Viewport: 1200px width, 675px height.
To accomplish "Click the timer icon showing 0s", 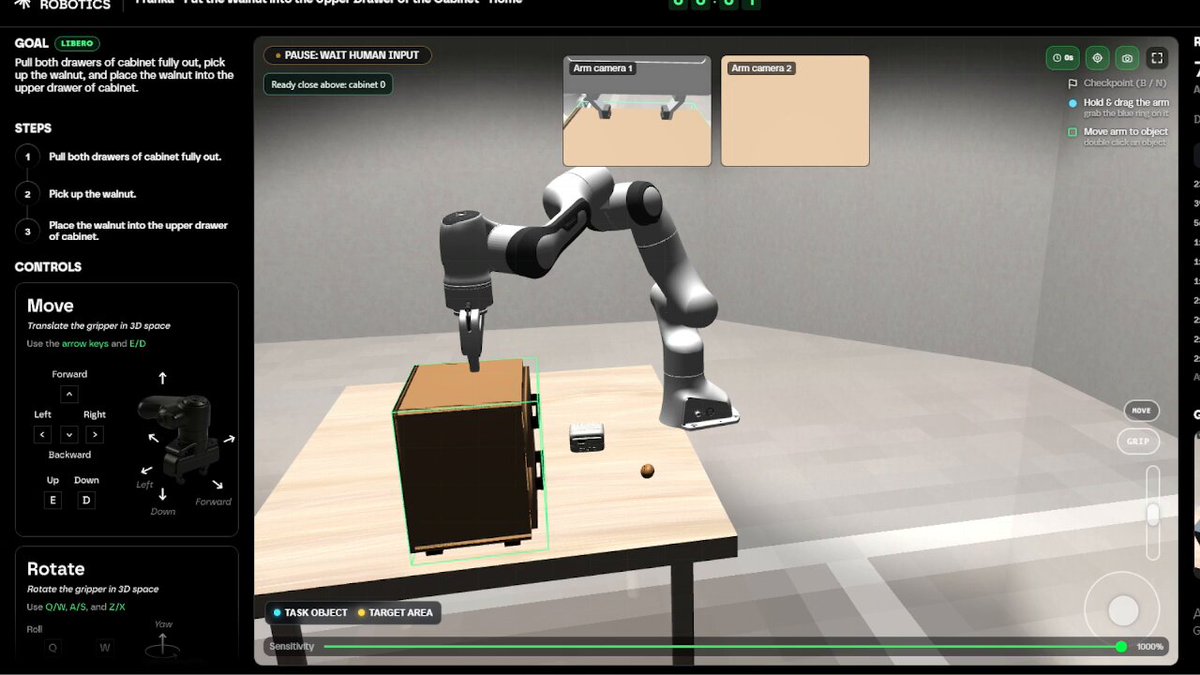I will (1063, 58).
